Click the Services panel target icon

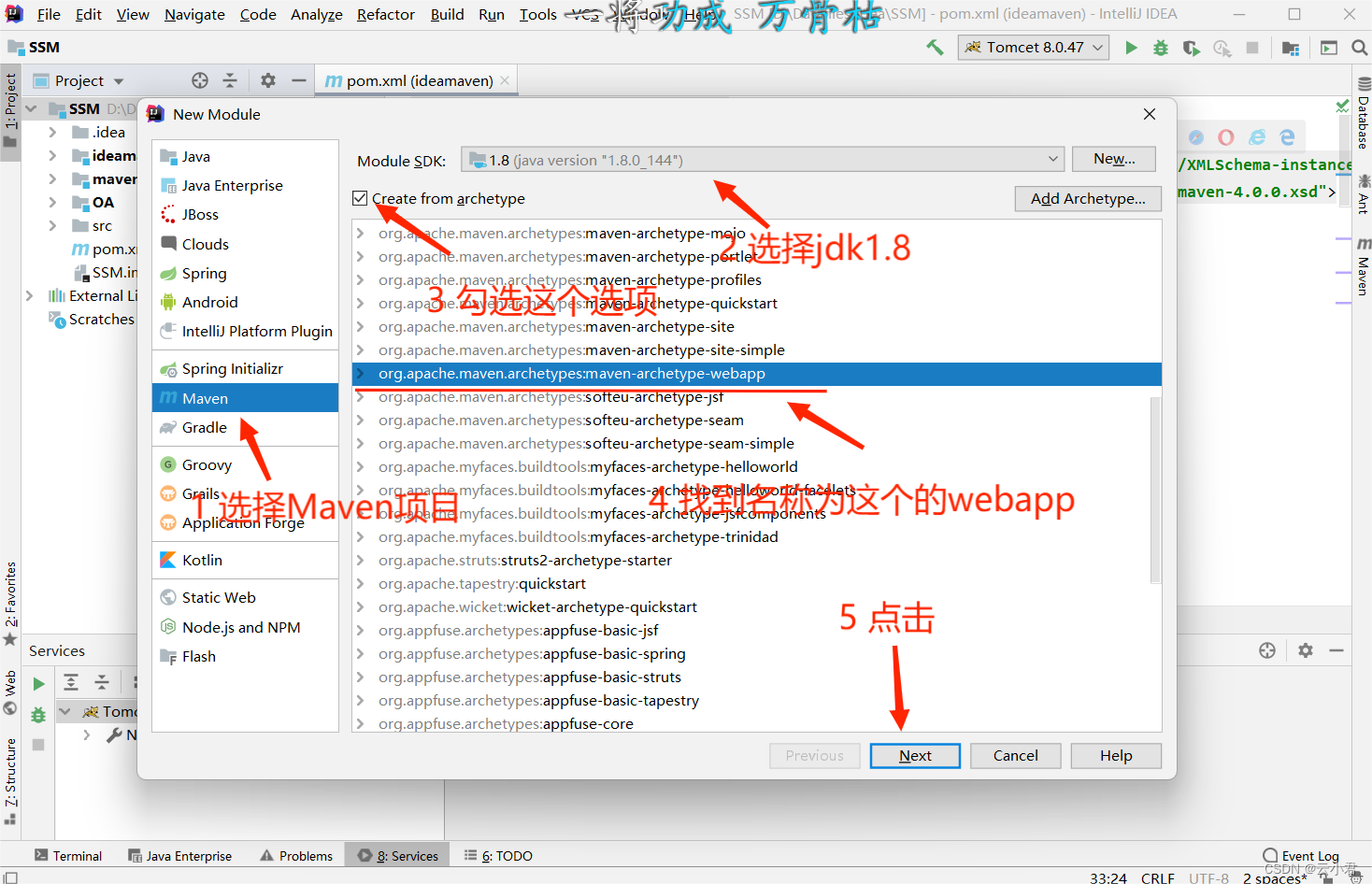tap(1267, 650)
